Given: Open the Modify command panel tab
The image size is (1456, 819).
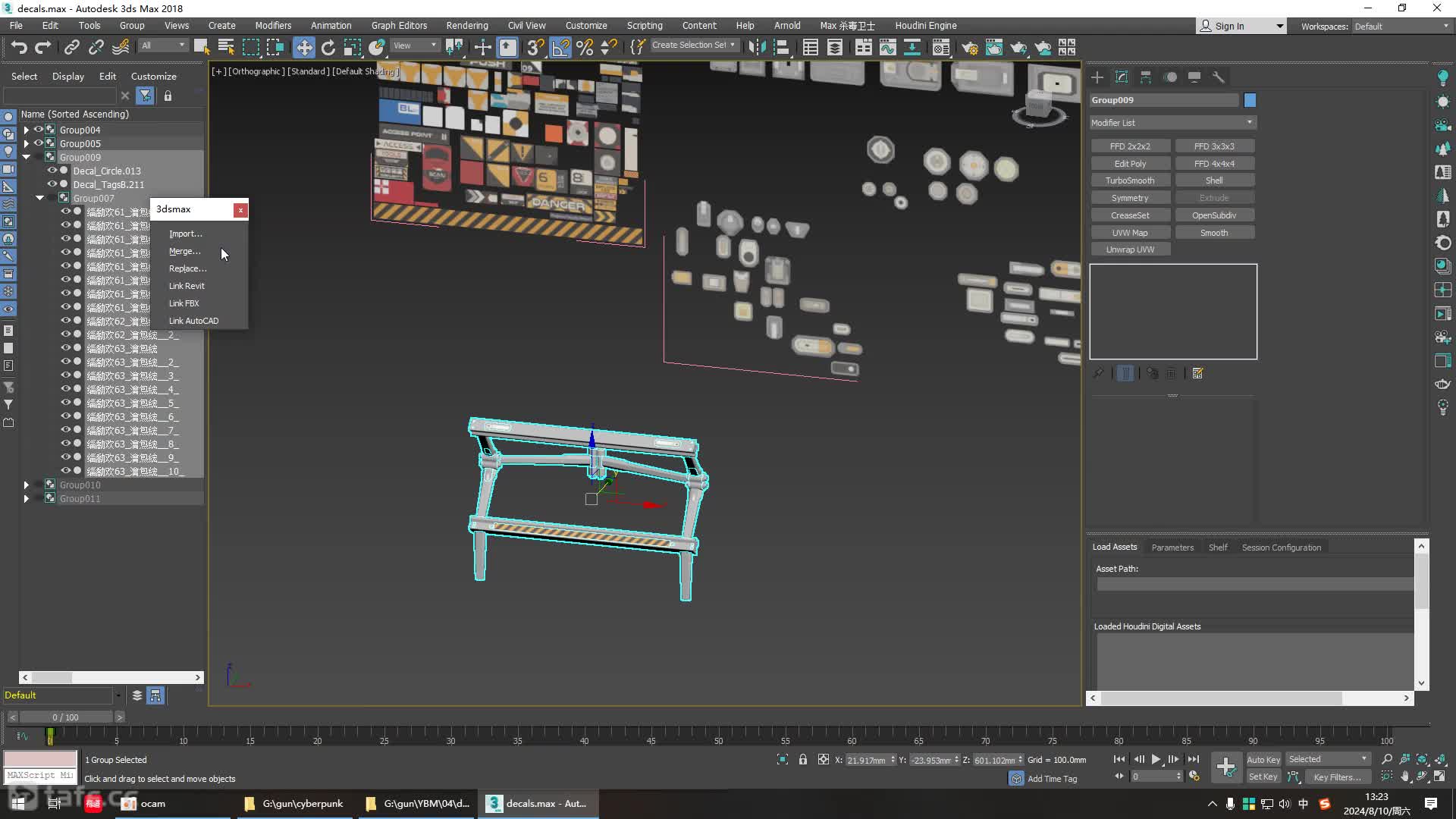Looking at the screenshot, I should (1122, 77).
